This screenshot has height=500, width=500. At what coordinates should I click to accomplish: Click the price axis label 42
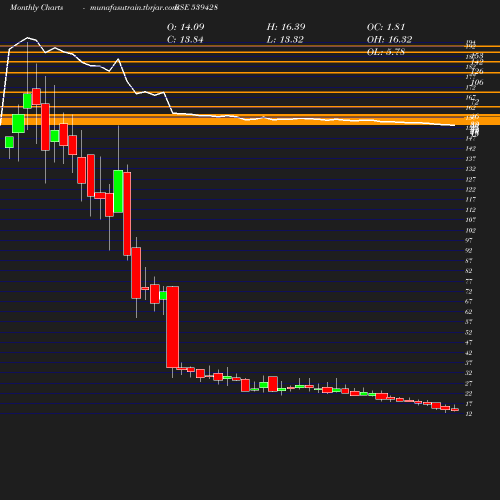point(469,353)
